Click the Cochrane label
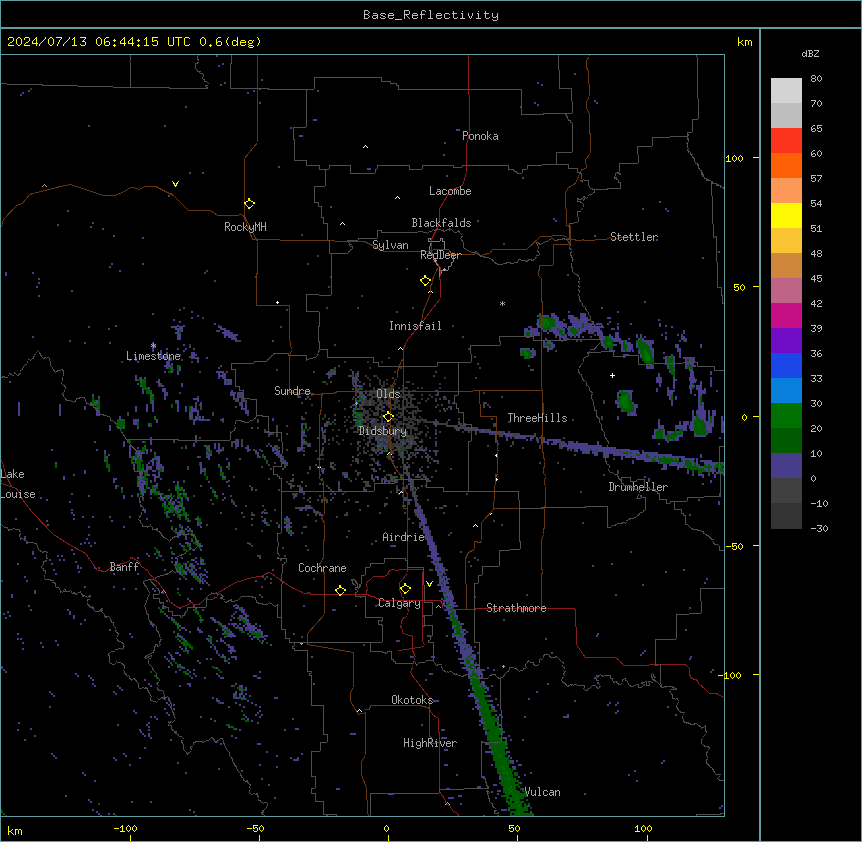The height and width of the screenshot is (842, 862). pyautogui.click(x=322, y=568)
